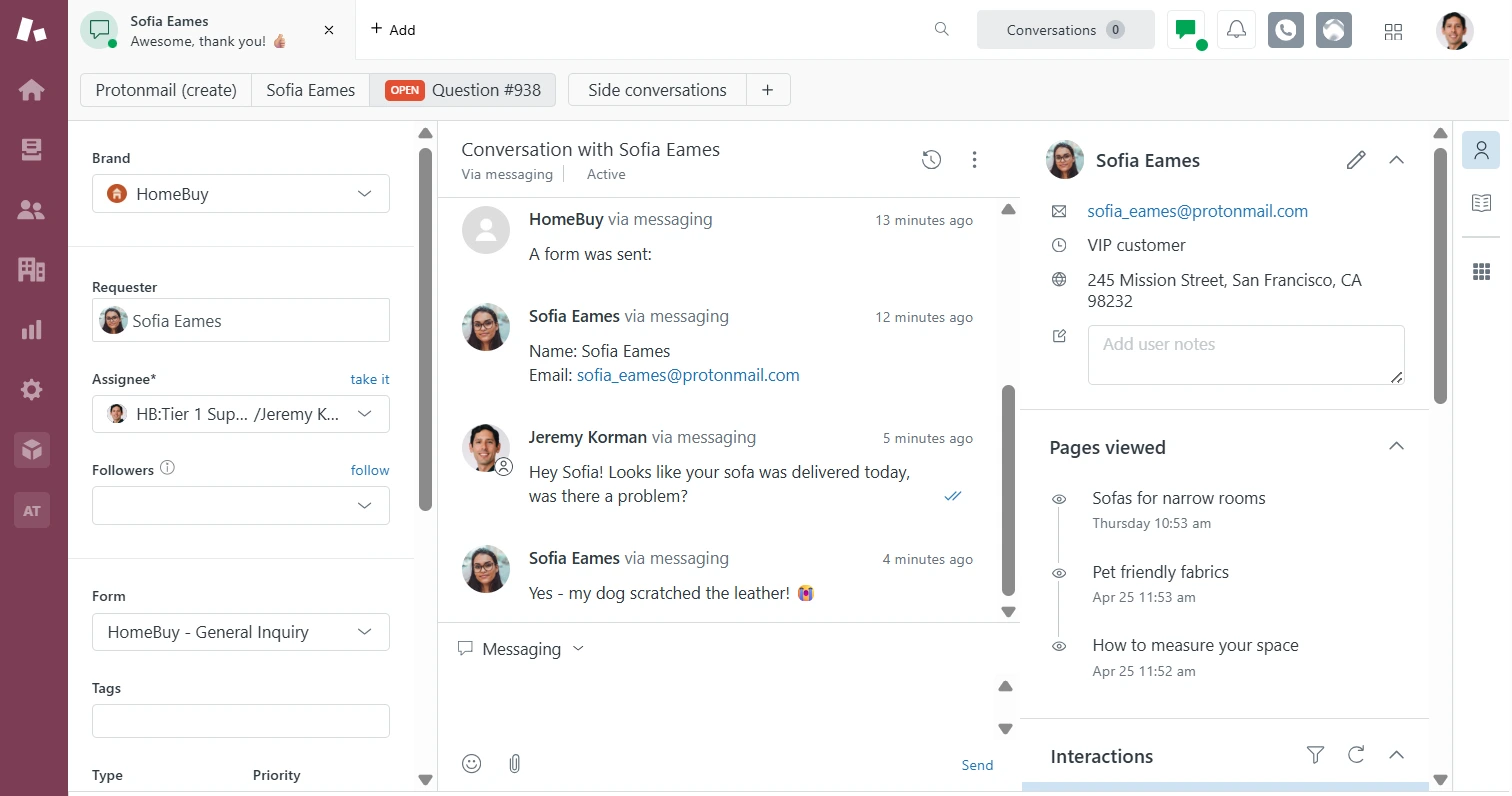Open the talk phone icon
This screenshot has height=796, width=1512.
pos(1286,30)
